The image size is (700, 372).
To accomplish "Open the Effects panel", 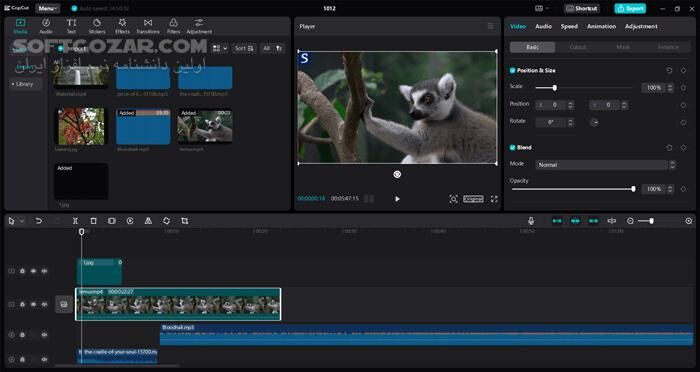I will point(122,26).
